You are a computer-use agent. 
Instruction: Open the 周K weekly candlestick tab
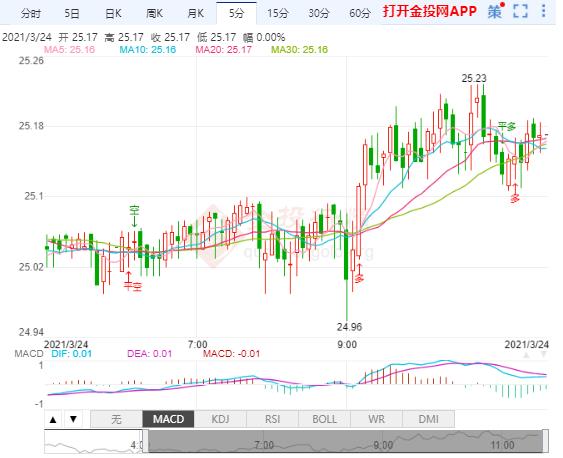coord(154,13)
